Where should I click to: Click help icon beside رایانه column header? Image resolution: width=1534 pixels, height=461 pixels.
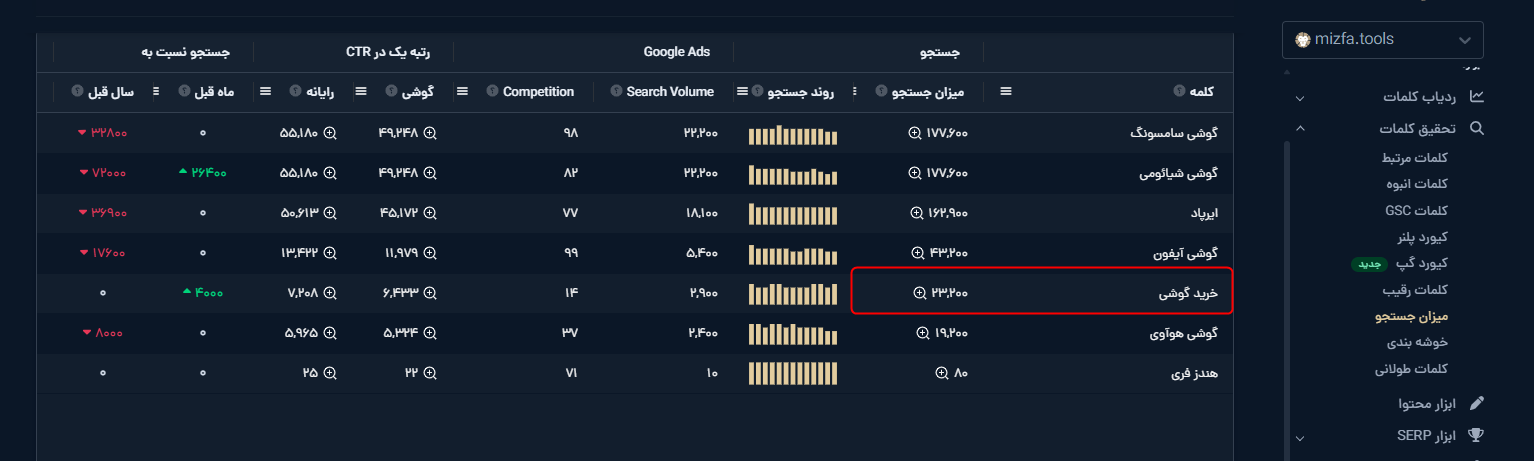(295, 91)
